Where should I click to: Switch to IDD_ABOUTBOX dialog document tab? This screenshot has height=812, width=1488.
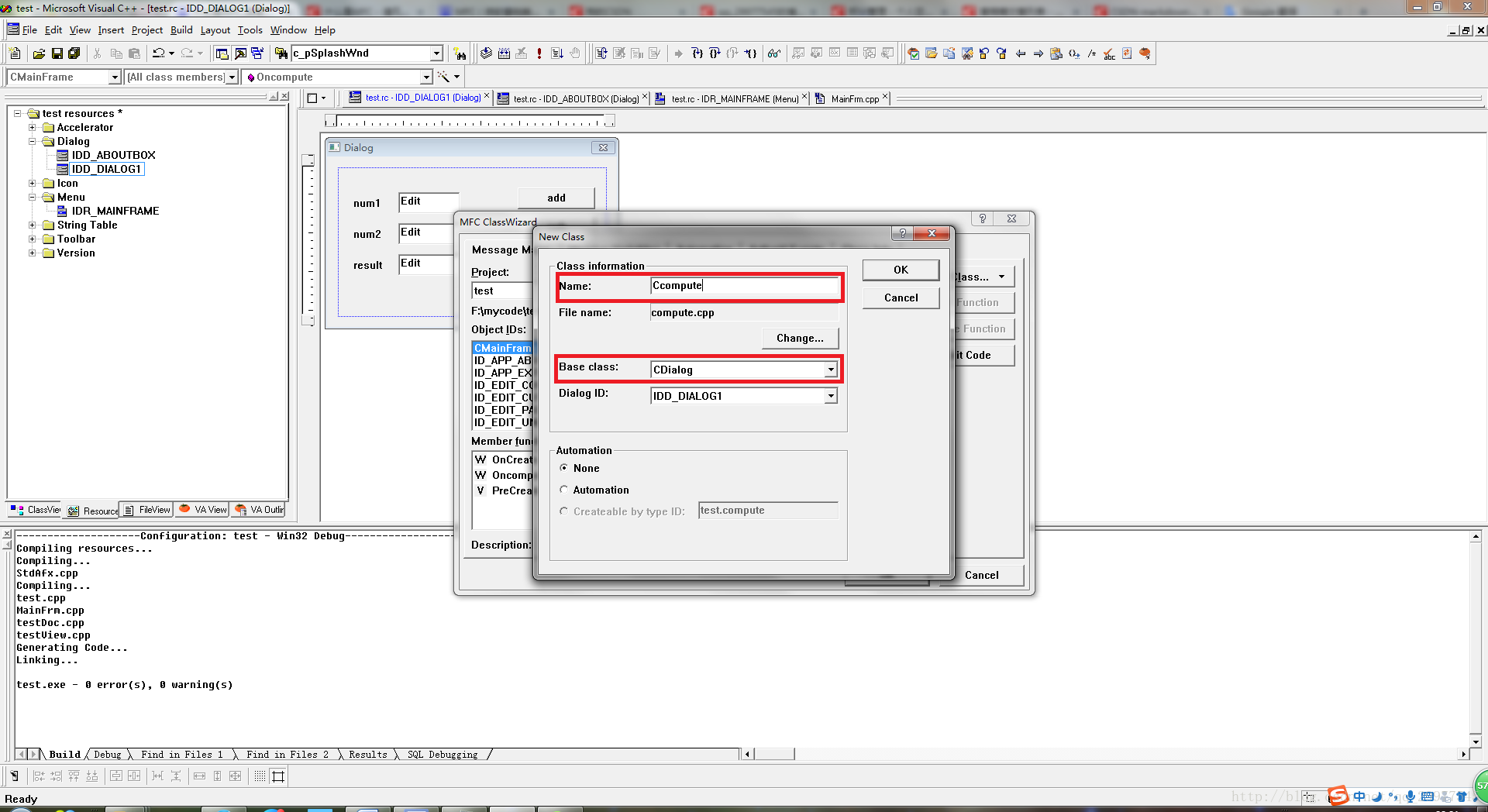tap(572, 98)
